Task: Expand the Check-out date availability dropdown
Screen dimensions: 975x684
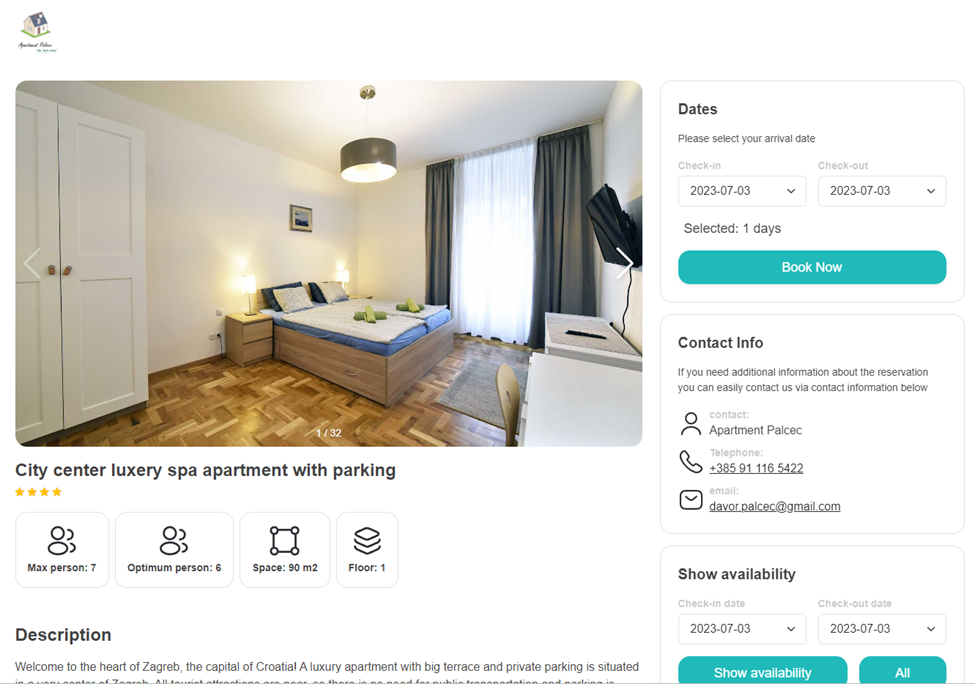Action: [882, 629]
